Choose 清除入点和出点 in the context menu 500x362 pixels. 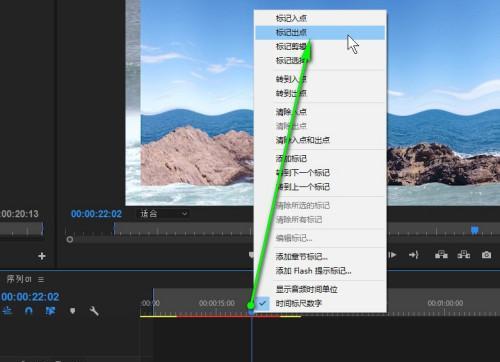pos(320,140)
